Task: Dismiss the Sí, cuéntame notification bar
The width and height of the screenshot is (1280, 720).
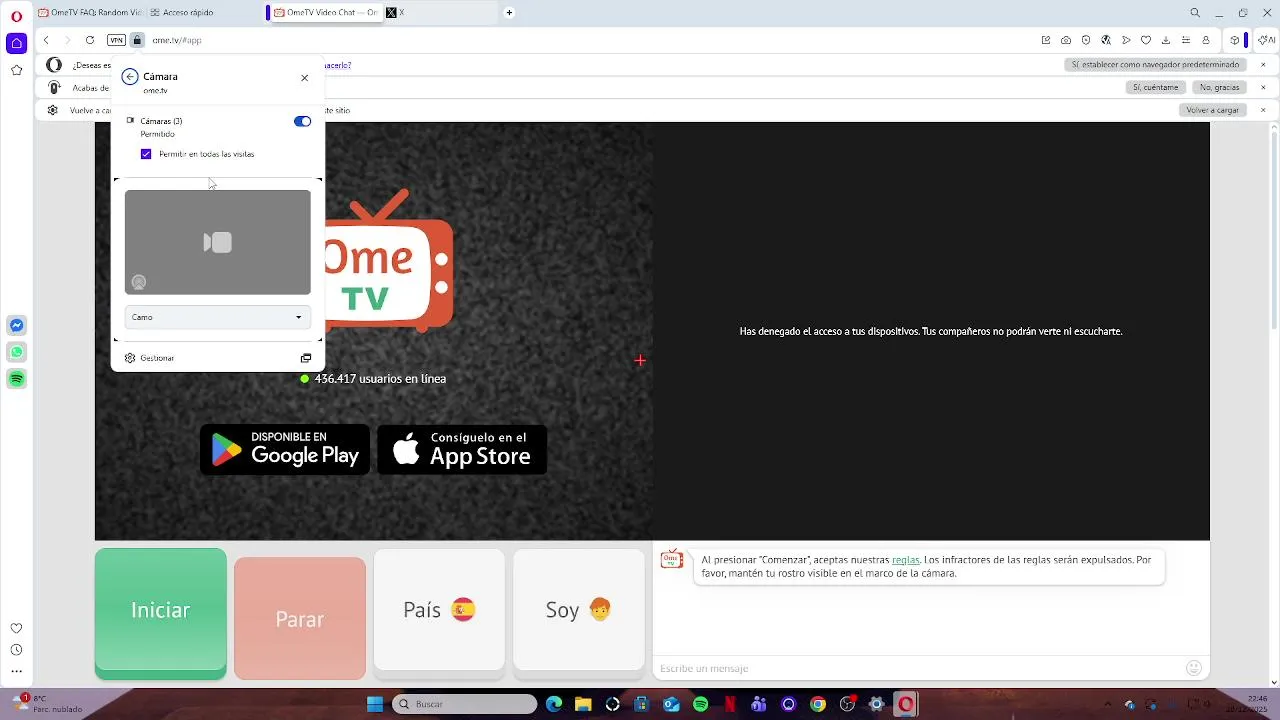Action: pyautogui.click(x=1263, y=87)
